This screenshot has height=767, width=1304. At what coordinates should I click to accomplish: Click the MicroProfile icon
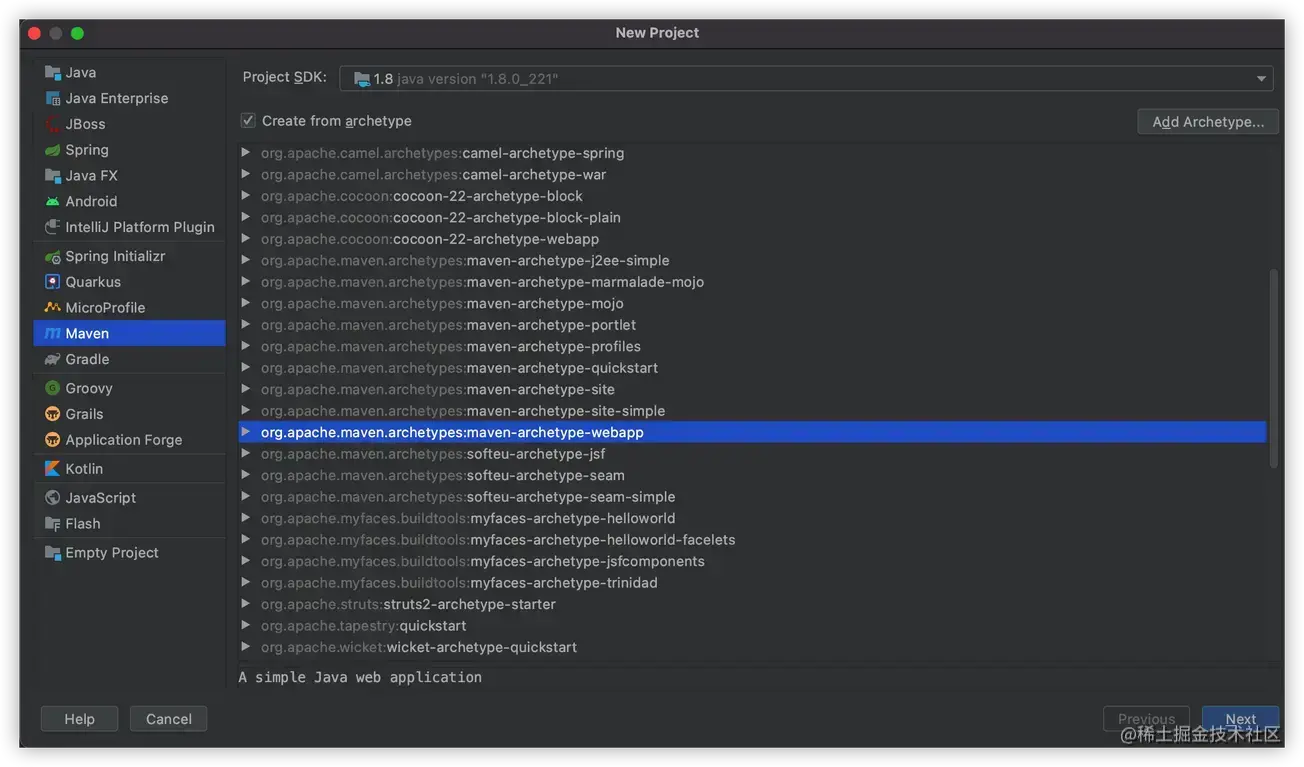53,308
